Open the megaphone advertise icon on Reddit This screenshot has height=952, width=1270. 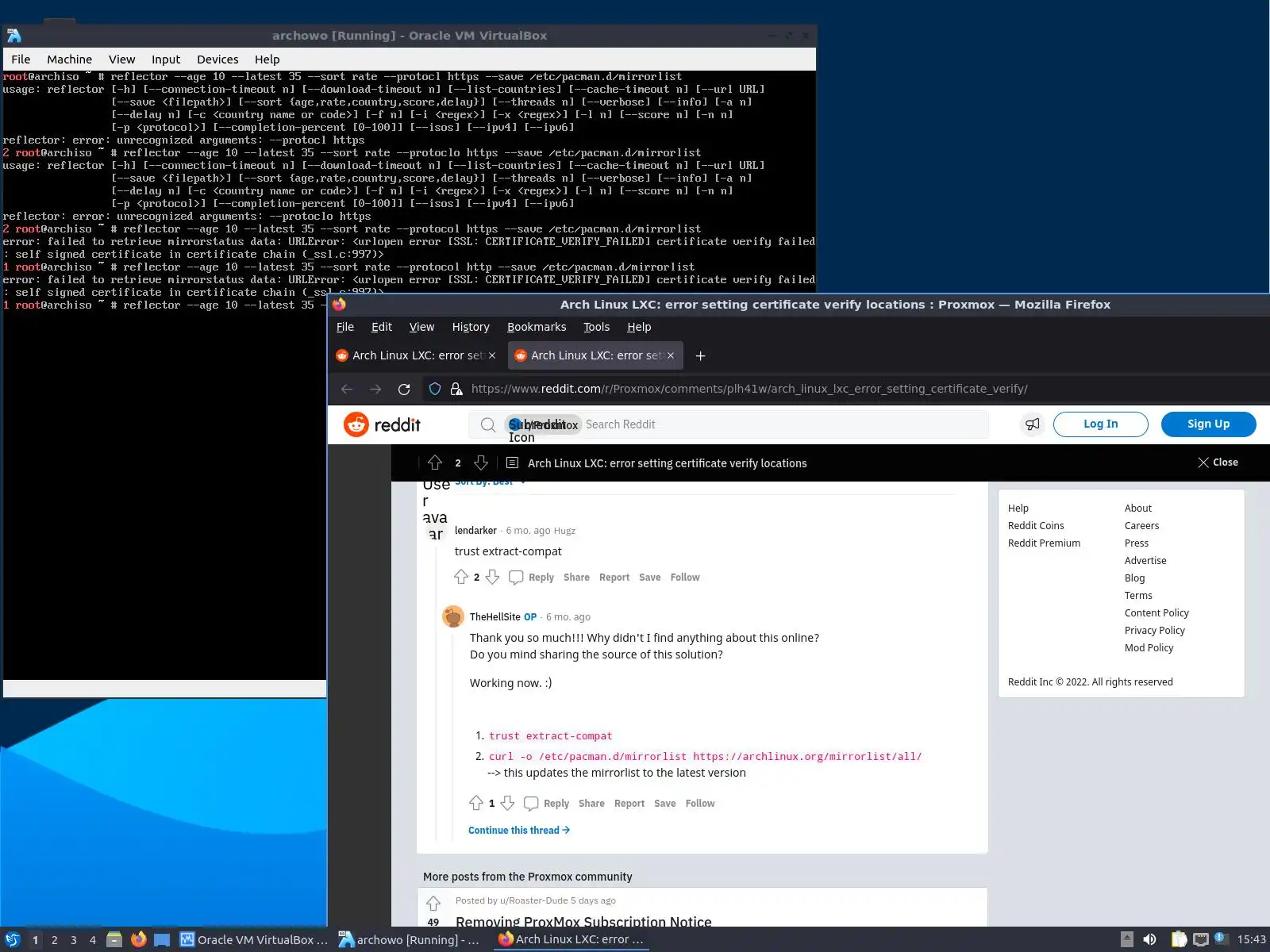click(1032, 424)
